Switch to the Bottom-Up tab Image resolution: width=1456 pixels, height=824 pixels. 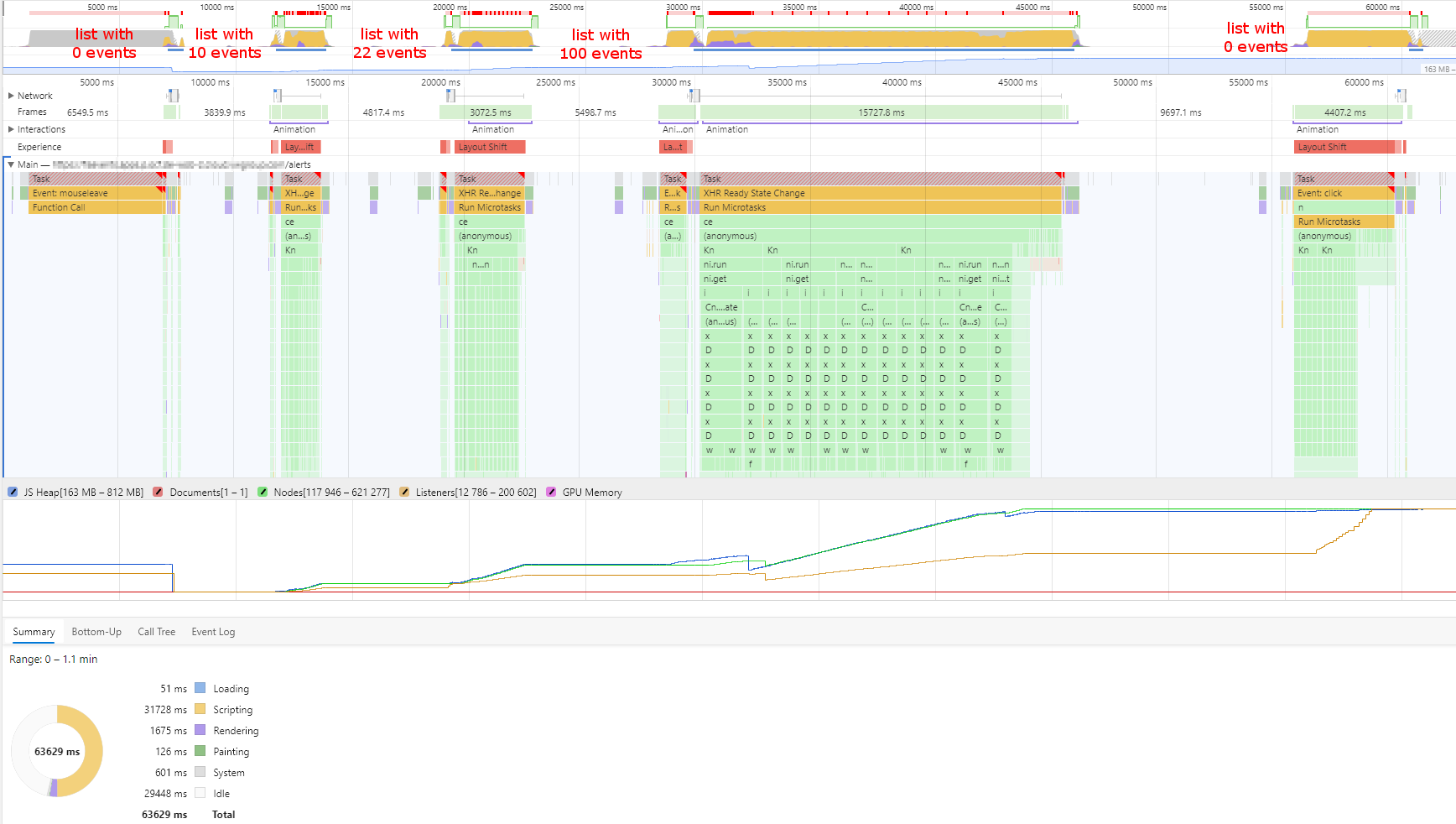96,631
